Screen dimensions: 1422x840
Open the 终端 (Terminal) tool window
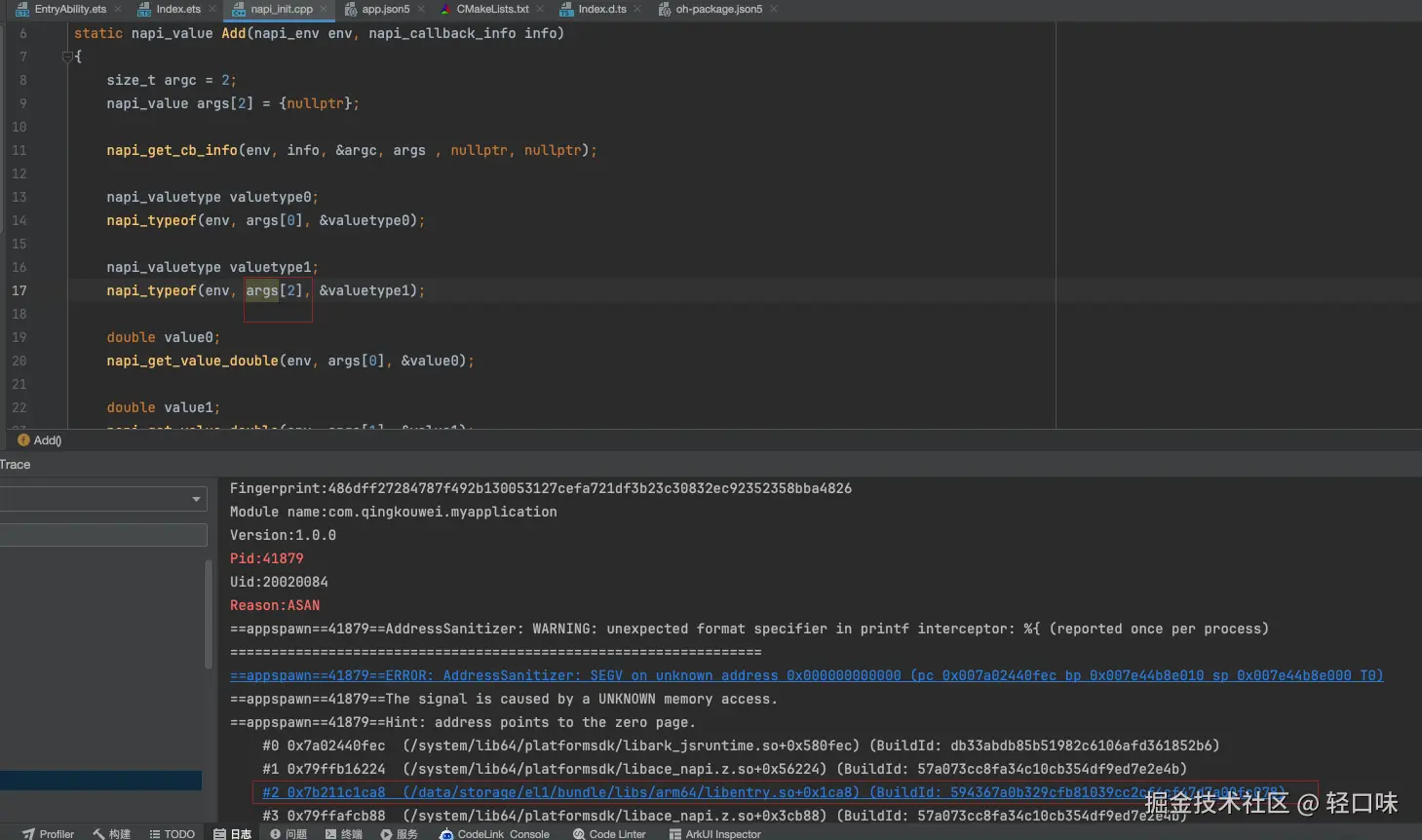[344, 833]
